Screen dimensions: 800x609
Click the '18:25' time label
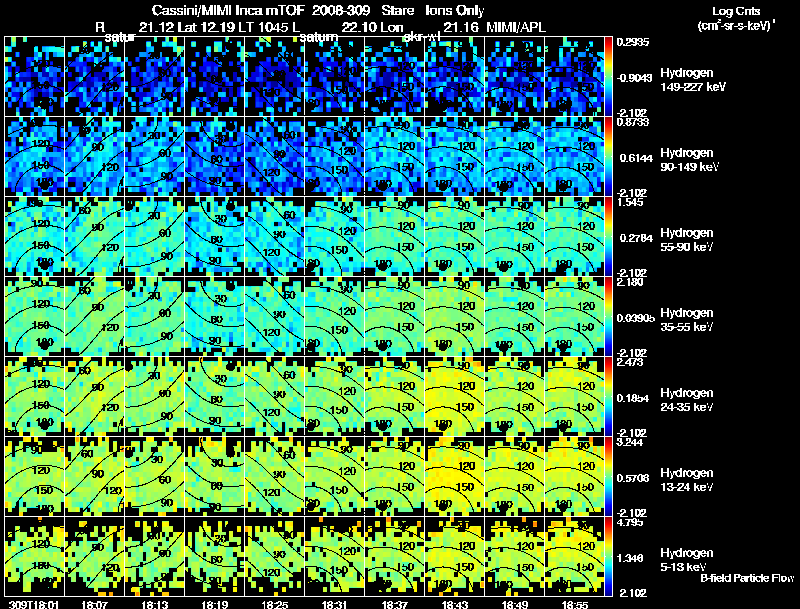point(275,605)
